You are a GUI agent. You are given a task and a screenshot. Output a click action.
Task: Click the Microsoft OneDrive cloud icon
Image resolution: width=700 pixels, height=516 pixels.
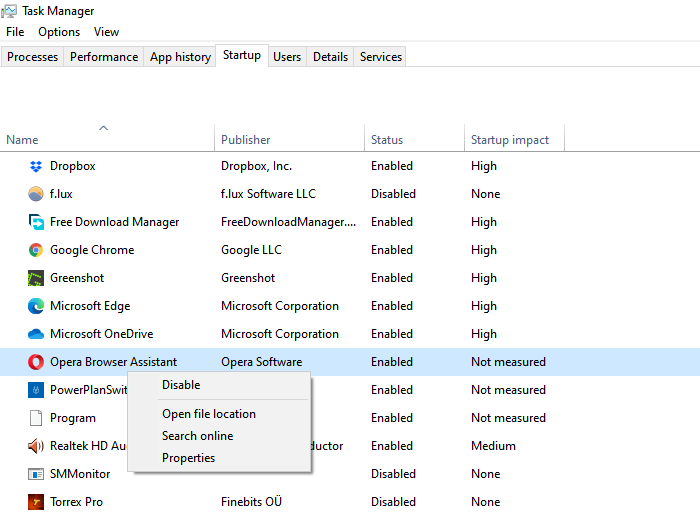[36, 334]
